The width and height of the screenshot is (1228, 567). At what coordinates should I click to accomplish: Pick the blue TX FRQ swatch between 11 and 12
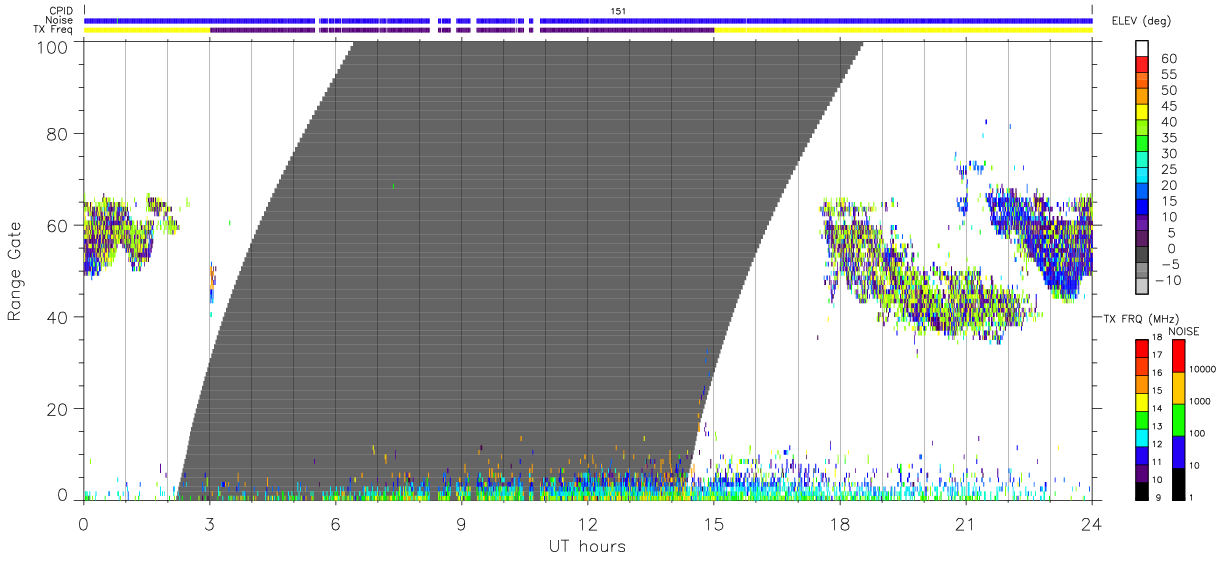click(x=1142, y=456)
